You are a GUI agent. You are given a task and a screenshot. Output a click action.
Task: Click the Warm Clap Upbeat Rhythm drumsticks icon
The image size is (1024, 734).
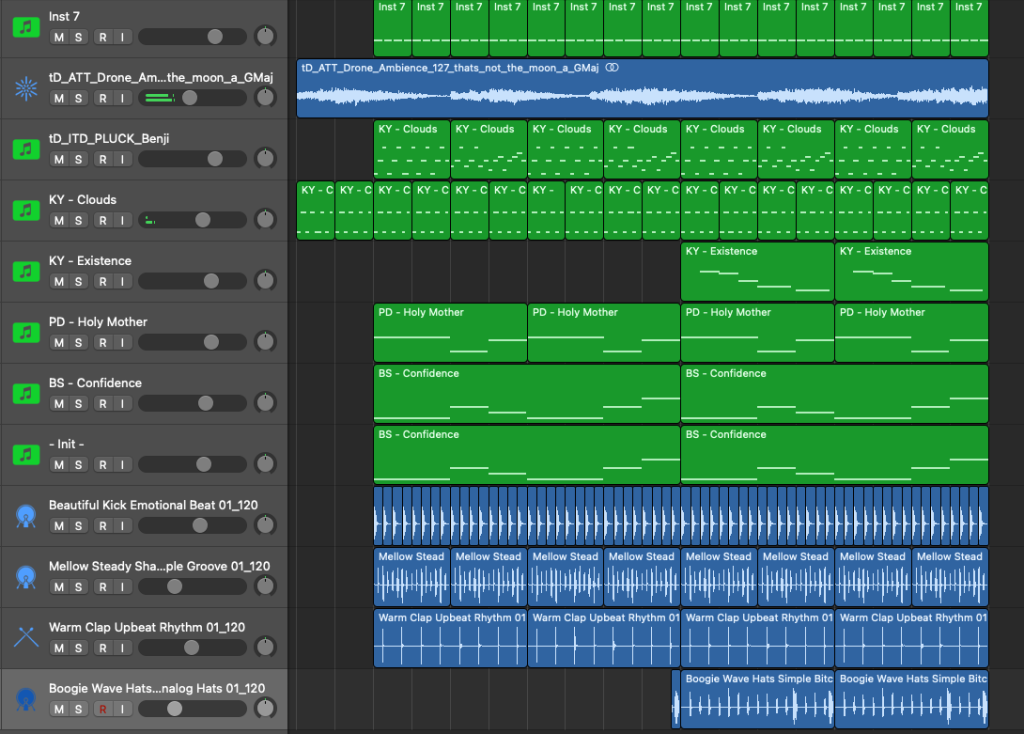coord(25,637)
